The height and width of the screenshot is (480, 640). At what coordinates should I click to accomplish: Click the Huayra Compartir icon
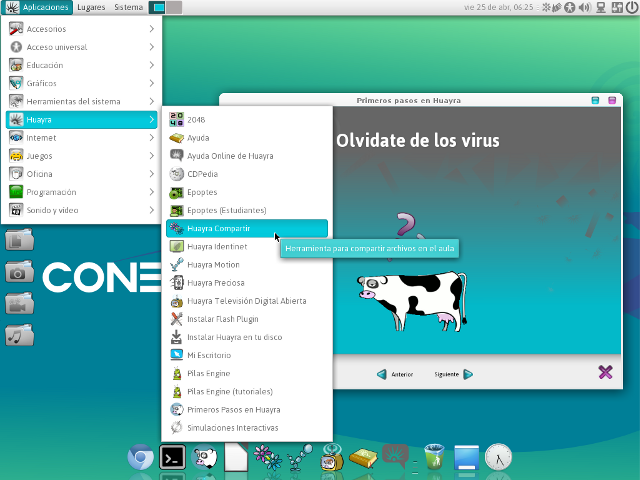(176, 228)
